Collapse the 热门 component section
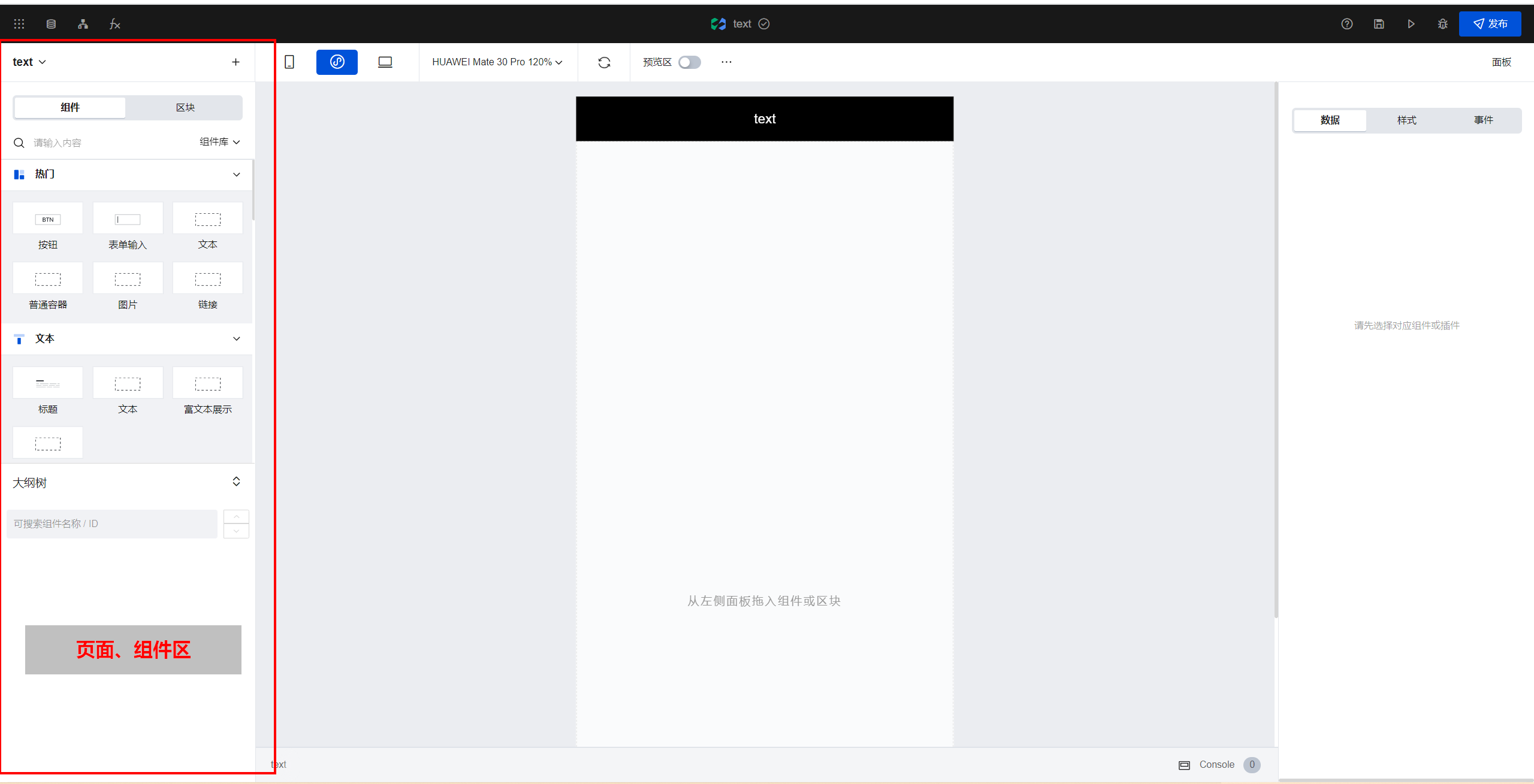This screenshot has width=1534, height=784. coord(236,174)
